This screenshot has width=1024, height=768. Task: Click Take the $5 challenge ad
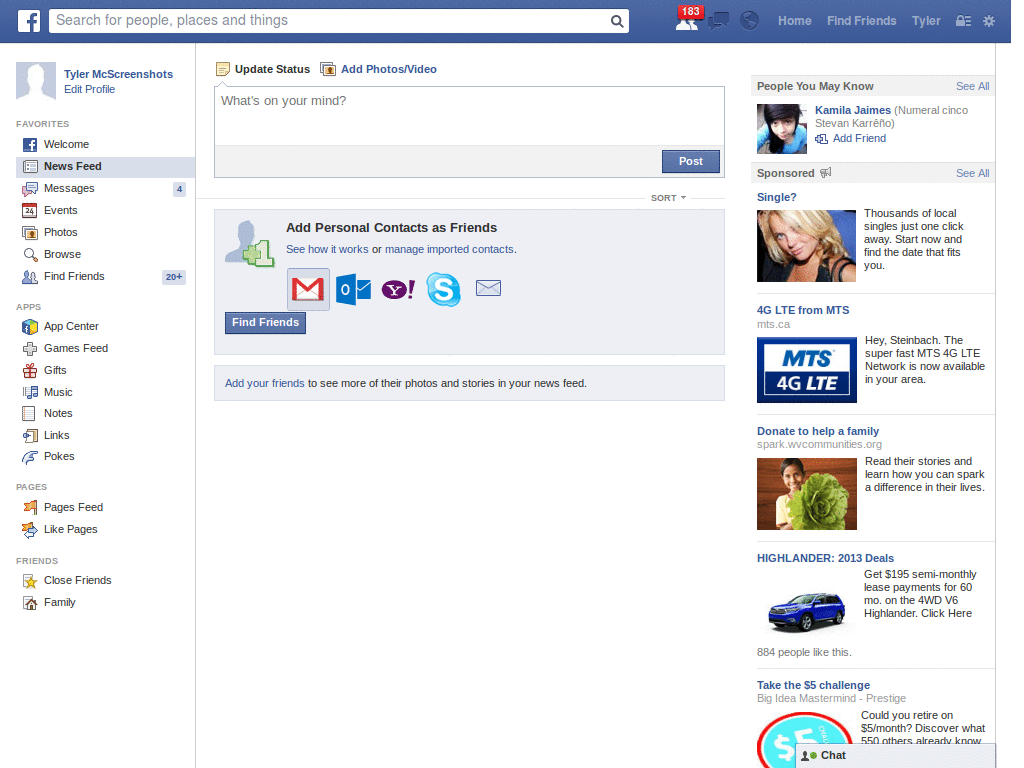pyautogui.click(x=813, y=685)
